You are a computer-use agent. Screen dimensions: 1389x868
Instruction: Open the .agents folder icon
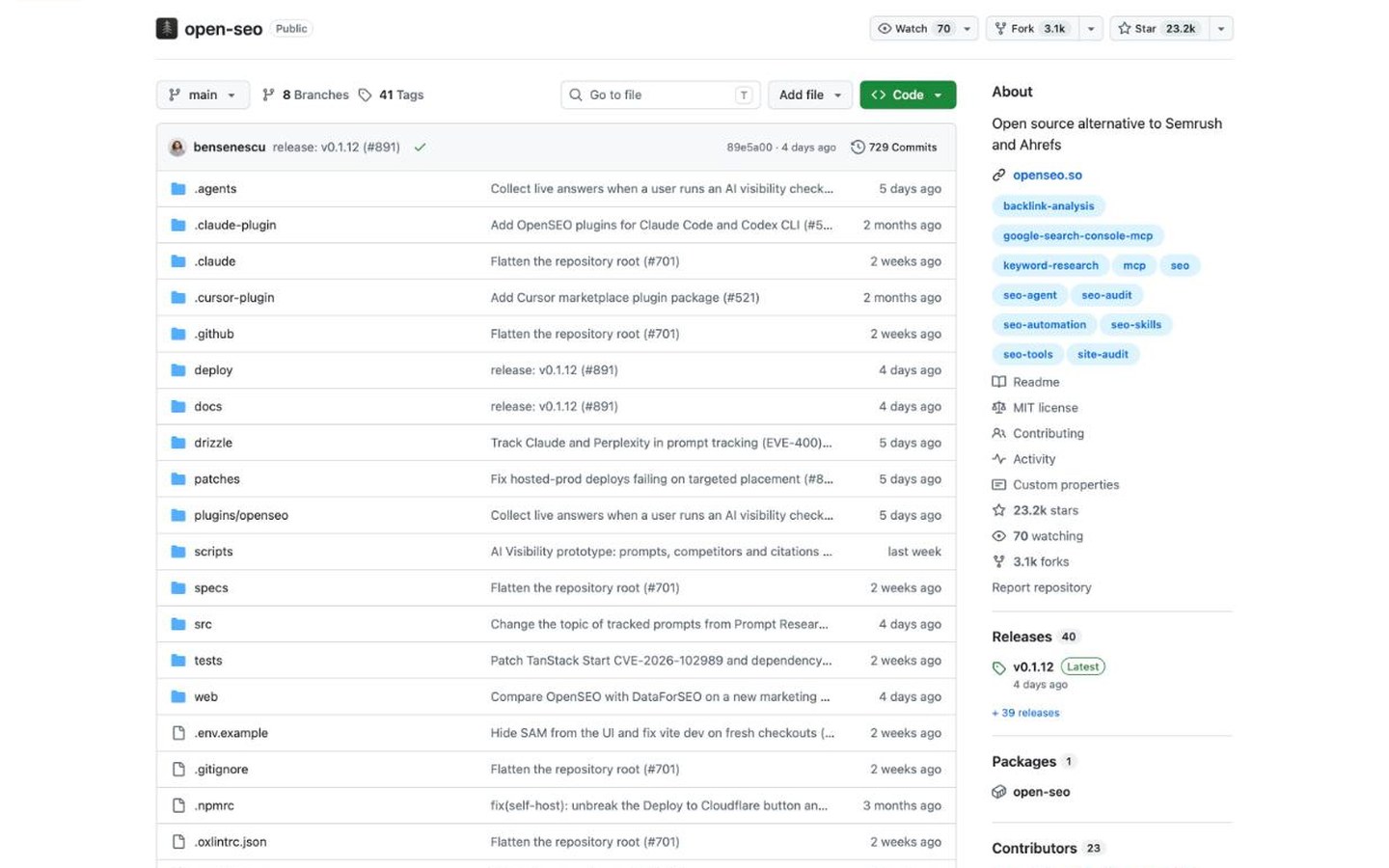(x=178, y=189)
